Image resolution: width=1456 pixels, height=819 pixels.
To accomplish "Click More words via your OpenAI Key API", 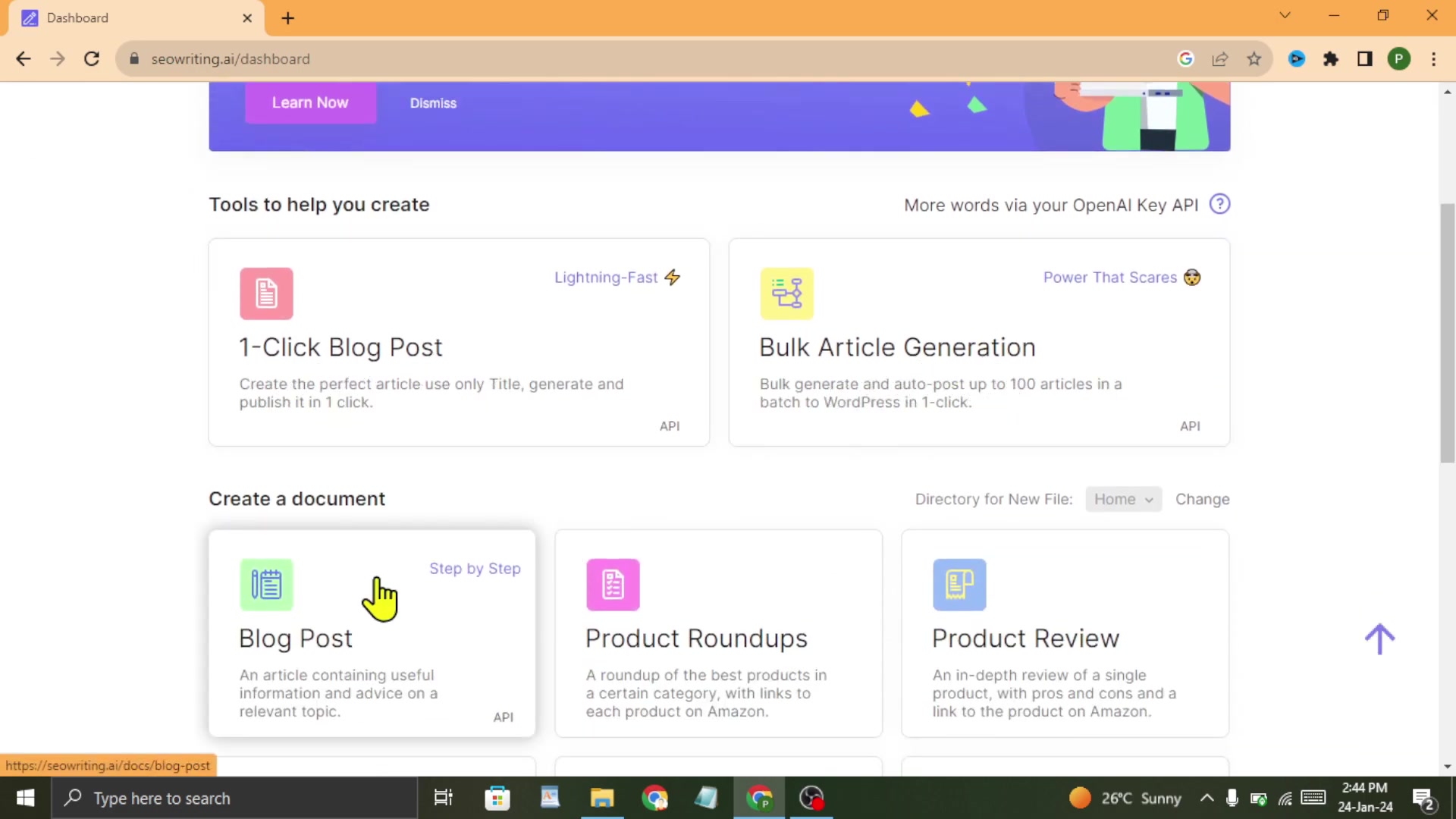I will point(1051,205).
